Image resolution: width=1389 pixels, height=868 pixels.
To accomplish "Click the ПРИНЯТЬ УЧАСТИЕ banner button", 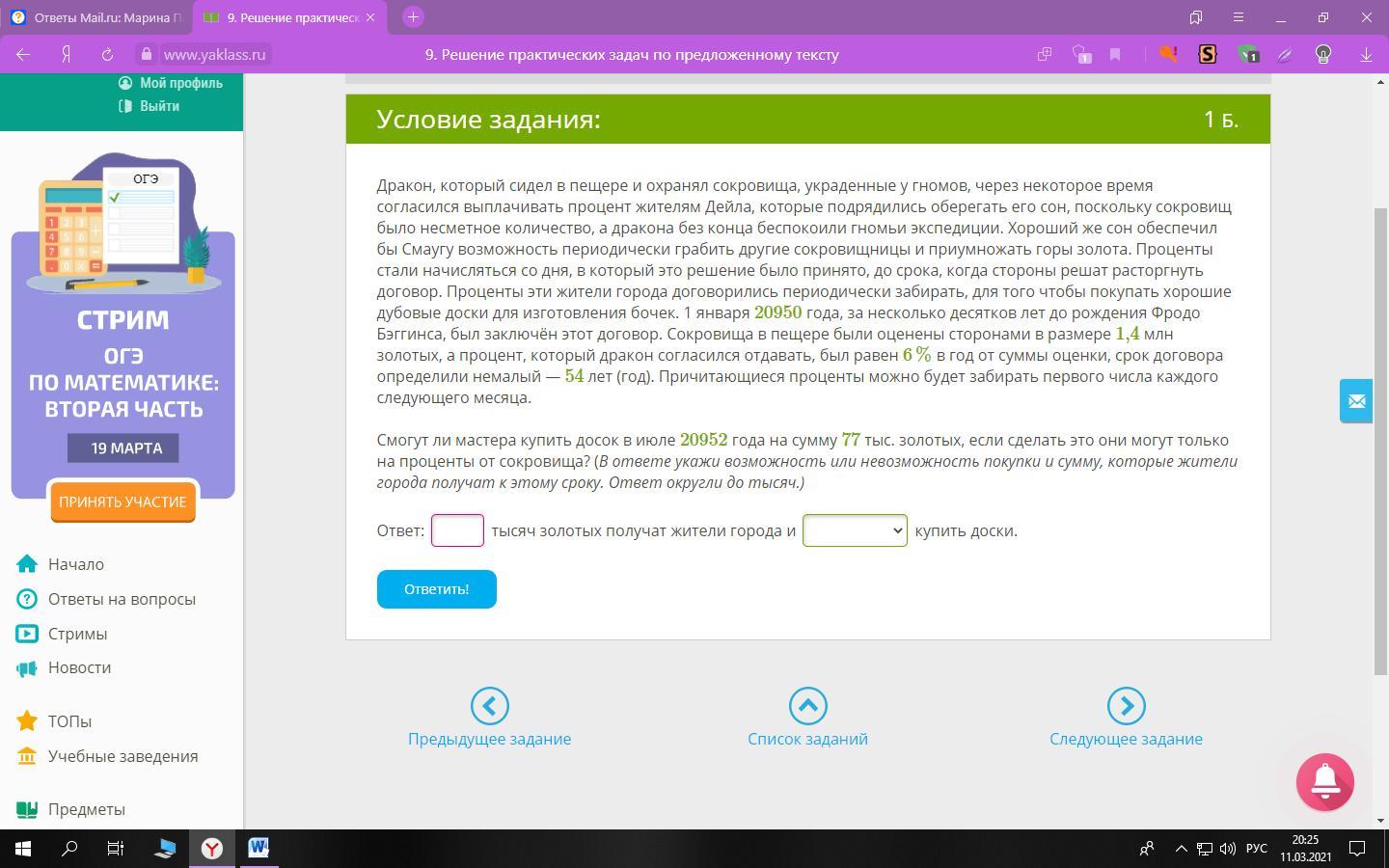I will coord(123,502).
